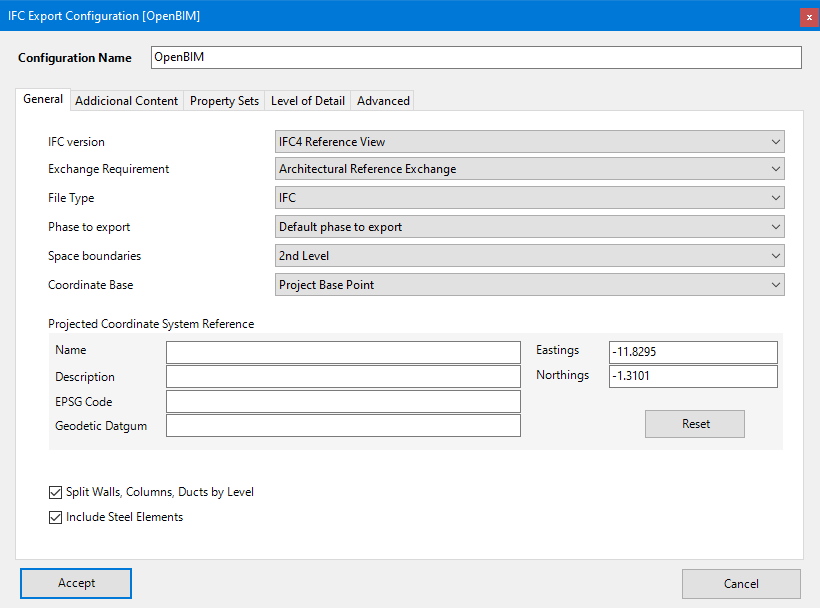Expand the Exchange Requirement dropdown
Screen dimensions: 820x608
coord(529,169)
